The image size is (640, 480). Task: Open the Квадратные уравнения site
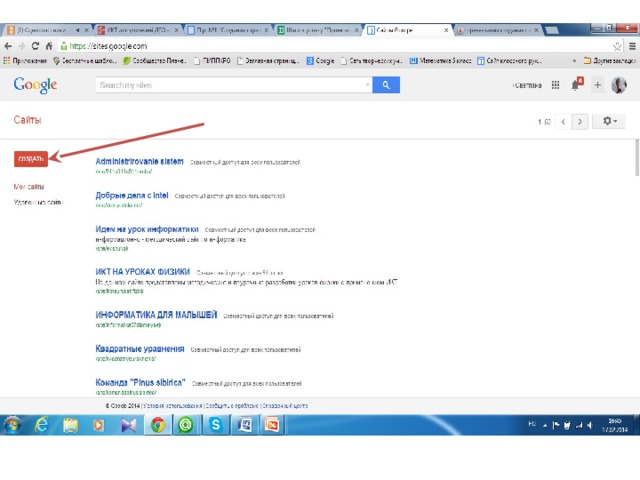(140, 349)
